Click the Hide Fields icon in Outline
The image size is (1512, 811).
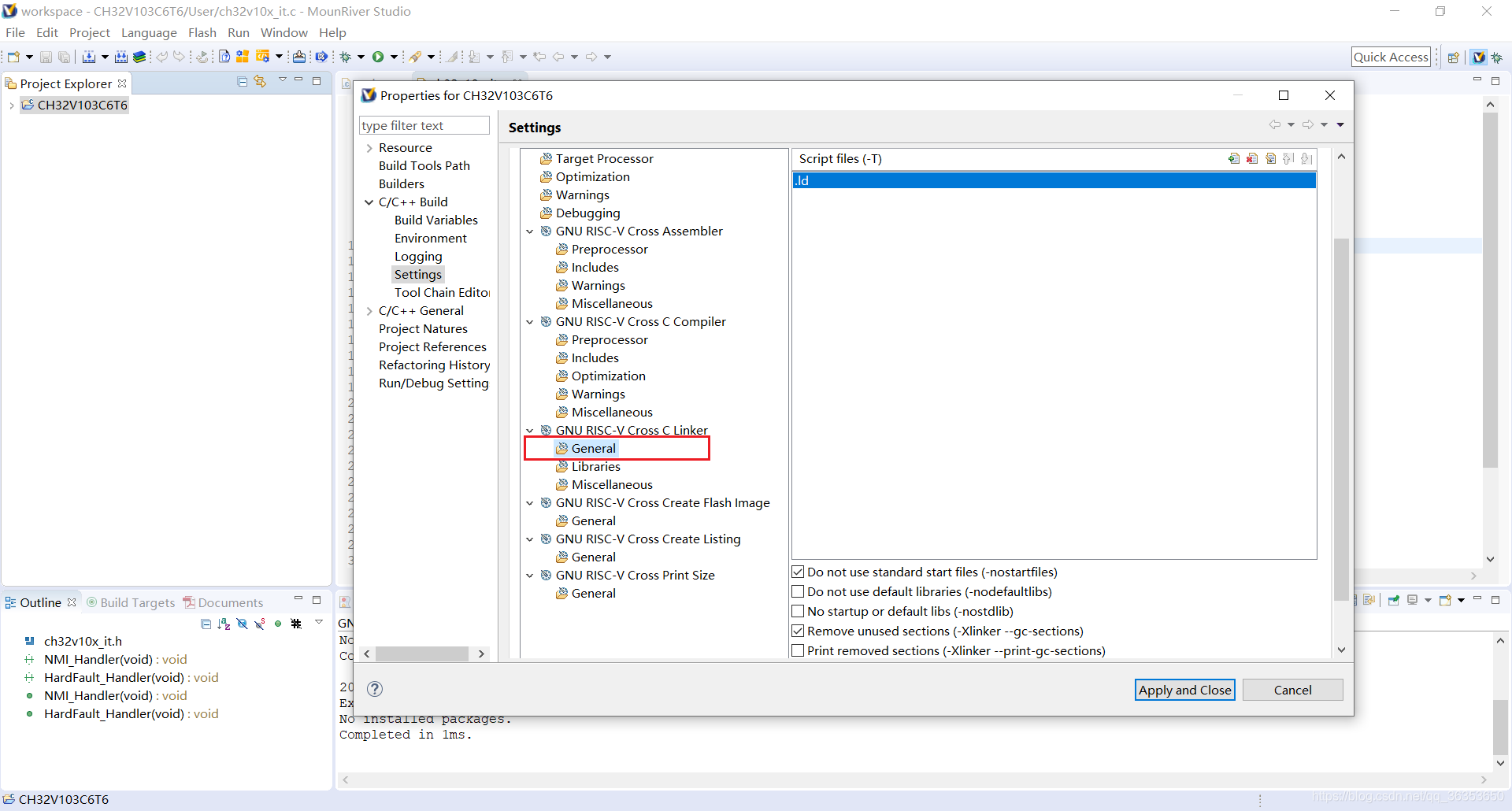242,624
